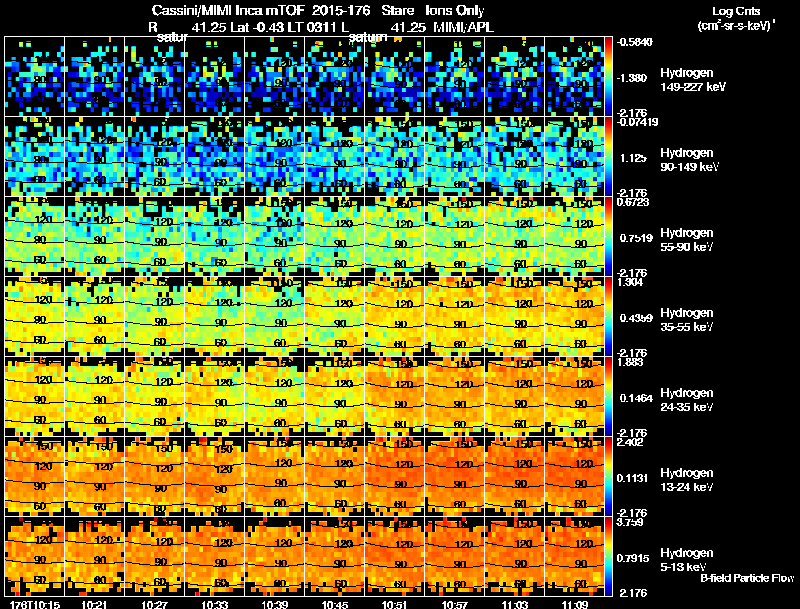Image resolution: width=800 pixels, height=609 pixels.
Task: Click the 0.7915 color scale value
Action: 633,559
